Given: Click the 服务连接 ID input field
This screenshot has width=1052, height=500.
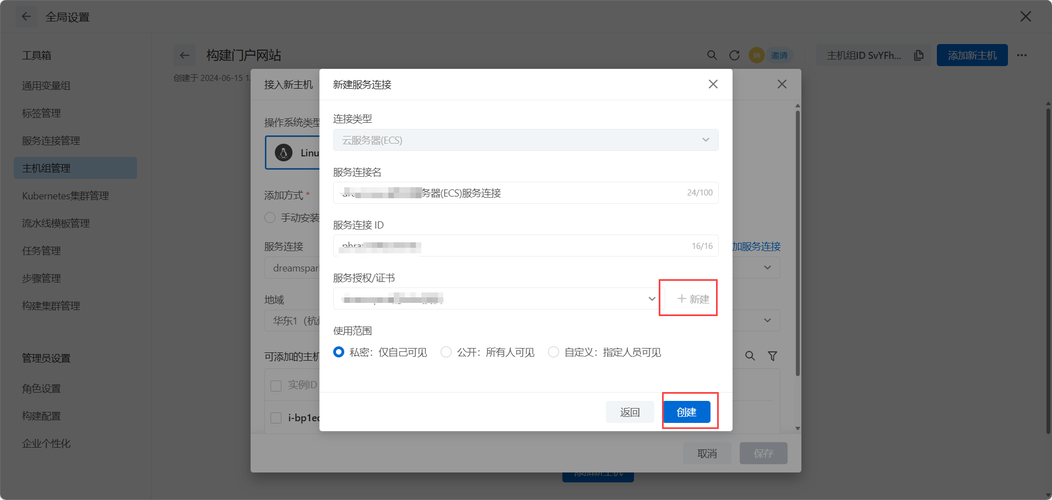Looking at the screenshot, I should coord(526,246).
